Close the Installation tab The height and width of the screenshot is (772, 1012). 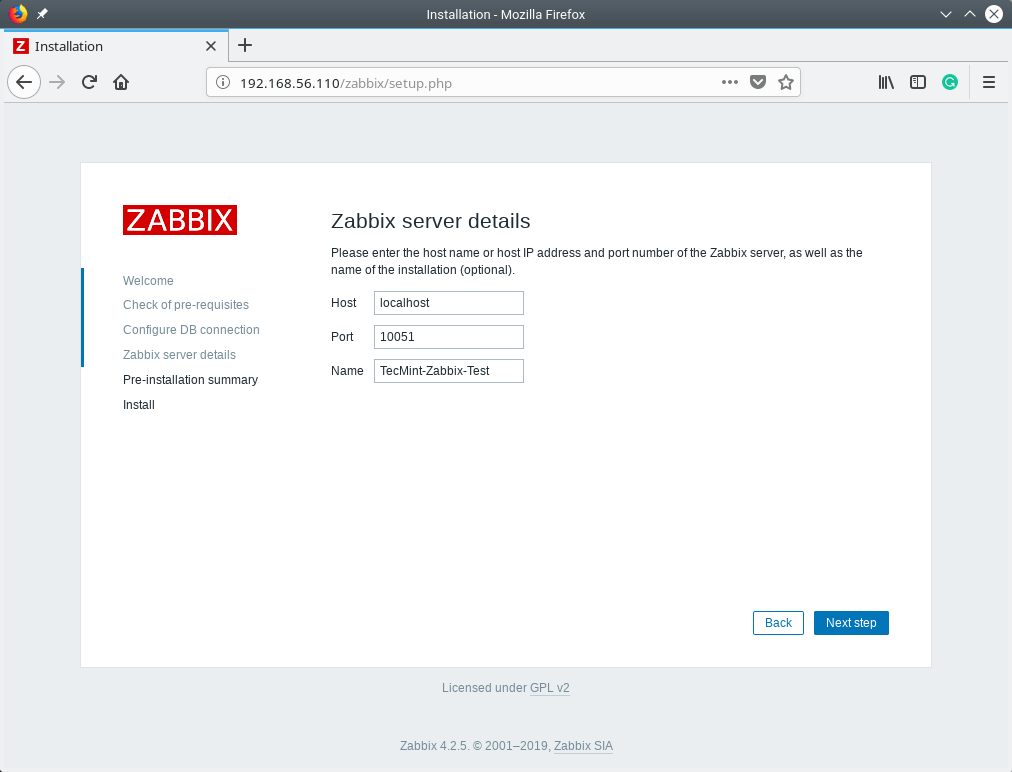click(210, 46)
